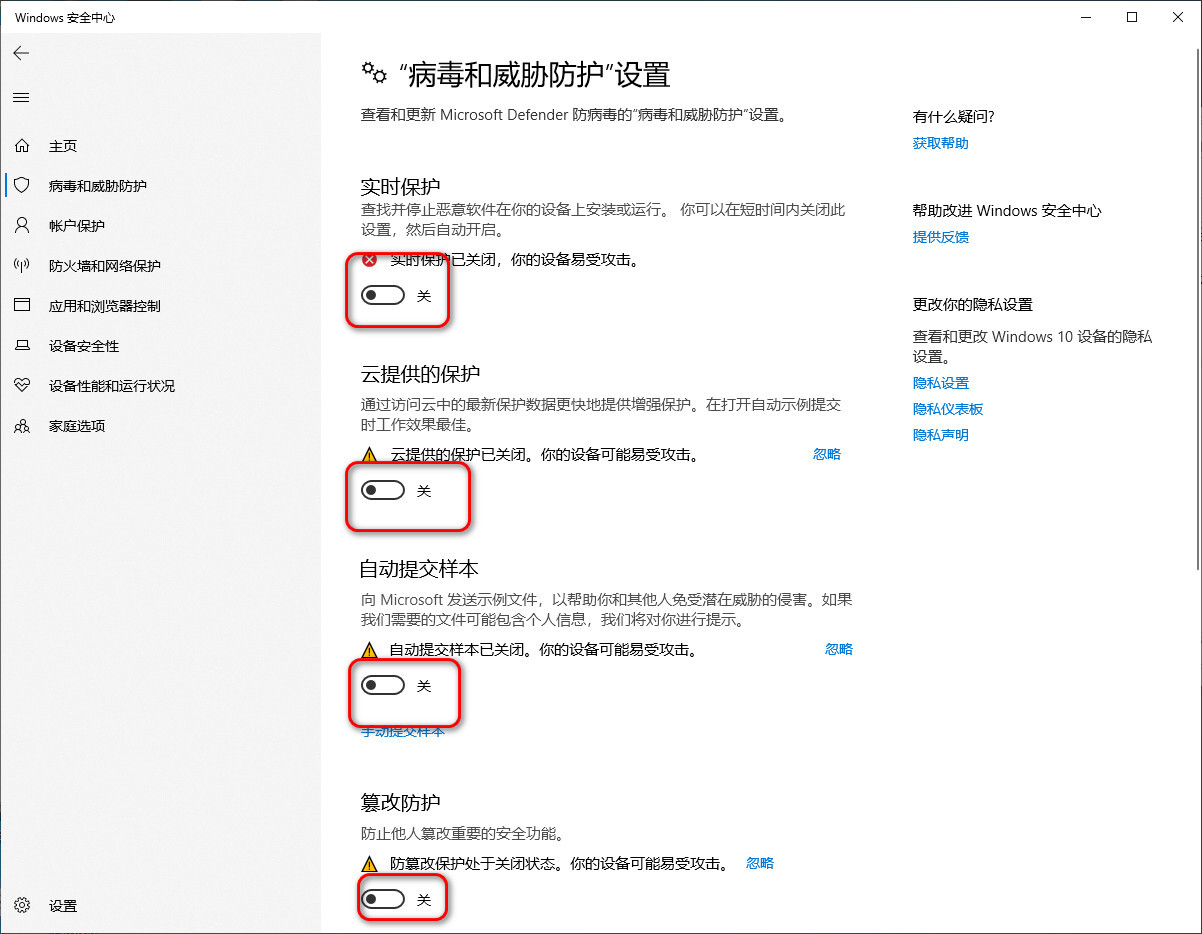
Task: Click the shield icon for 病毒和威胁防护
Action: pyautogui.click(x=22, y=186)
